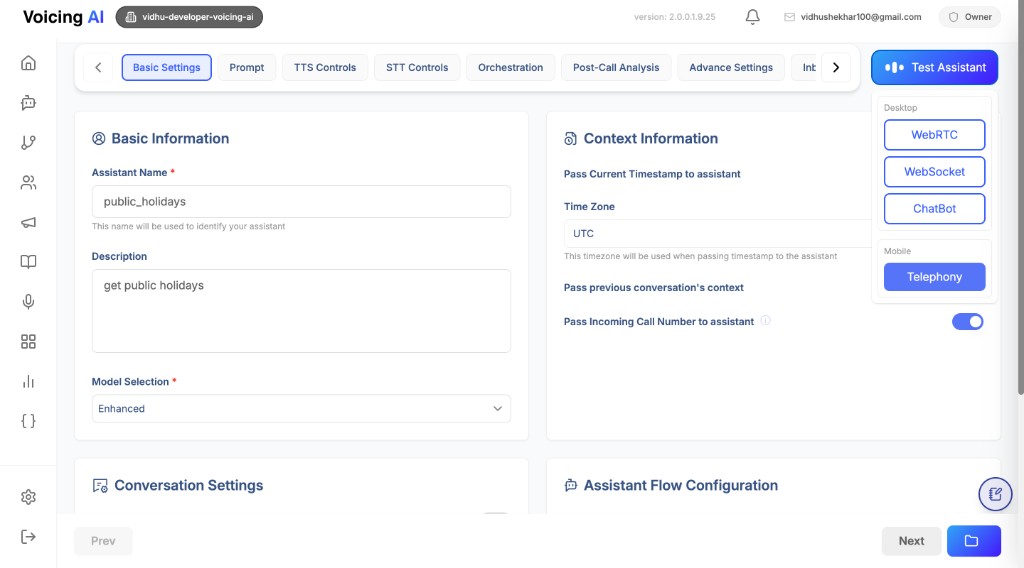
Task: Click the Test Assistant button
Action: tap(935, 67)
